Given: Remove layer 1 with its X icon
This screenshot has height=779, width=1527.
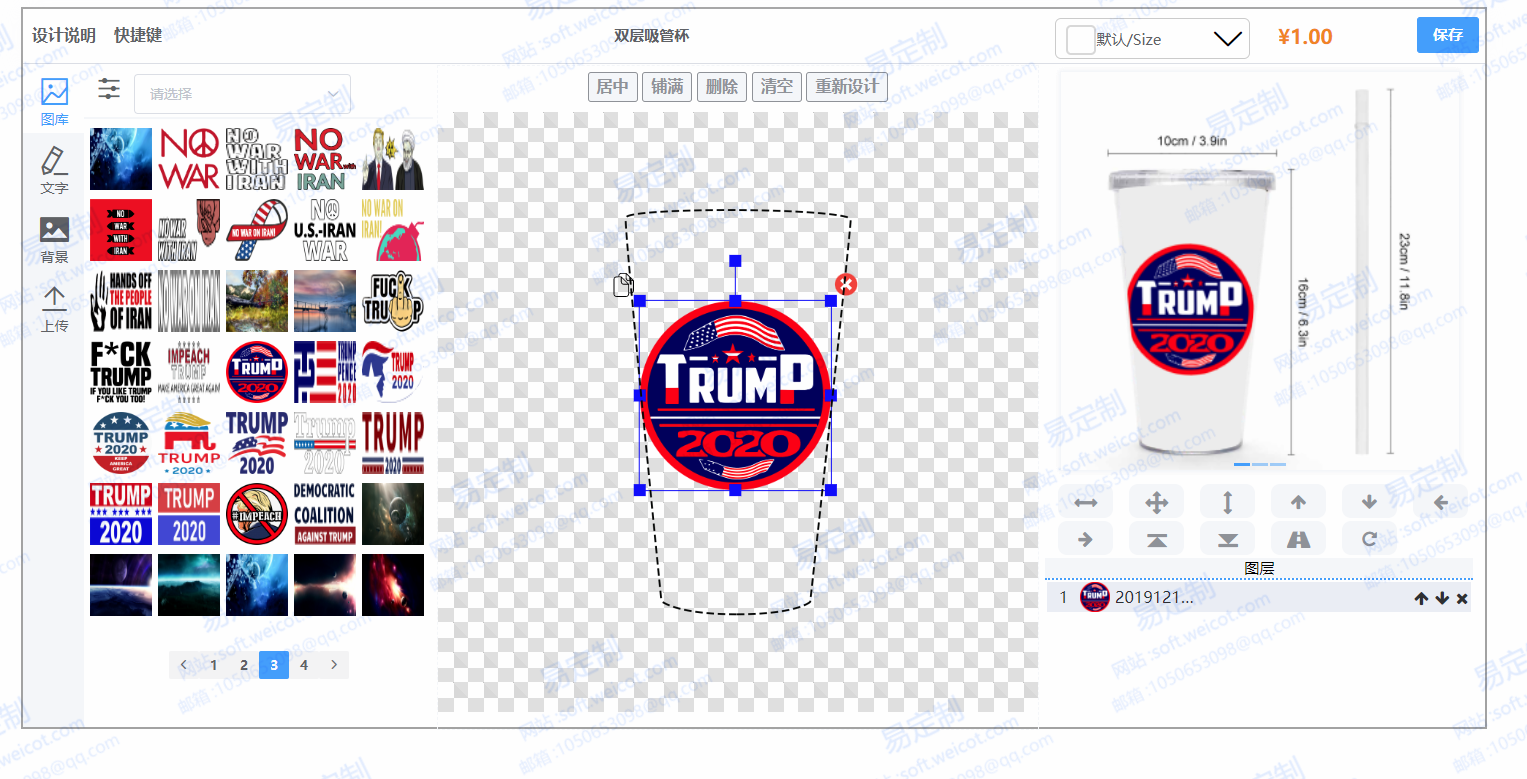Looking at the screenshot, I should [1462, 598].
